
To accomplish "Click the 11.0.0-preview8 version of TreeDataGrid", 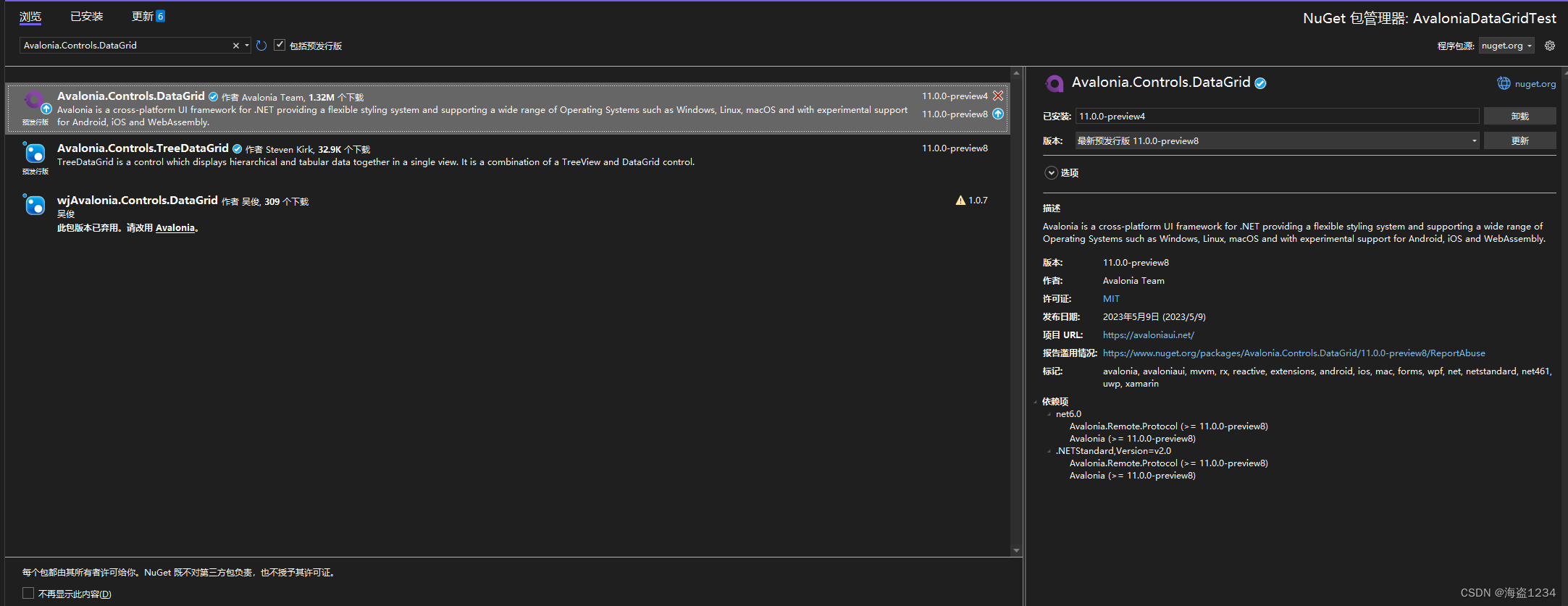I will coord(955,148).
